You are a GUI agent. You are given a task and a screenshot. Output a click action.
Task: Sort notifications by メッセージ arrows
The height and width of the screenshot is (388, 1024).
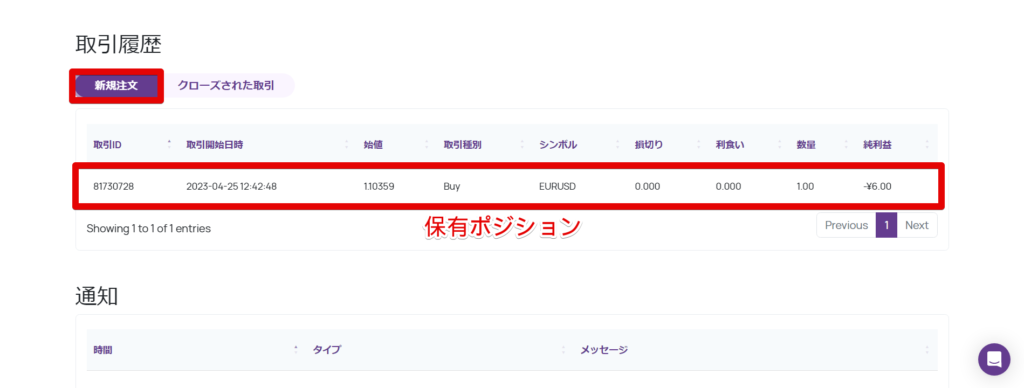click(927, 349)
